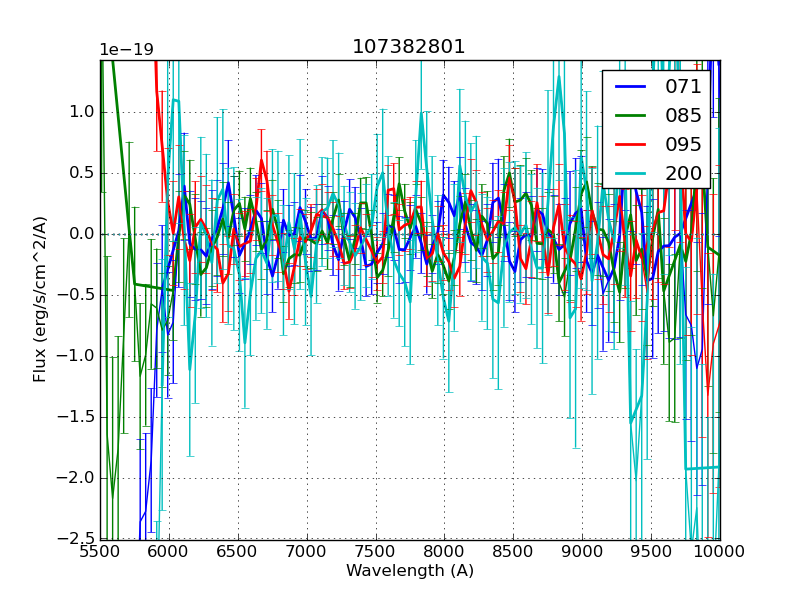Click the 095 legend label
This screenshot has width=800, height=600.
(683, 144)
